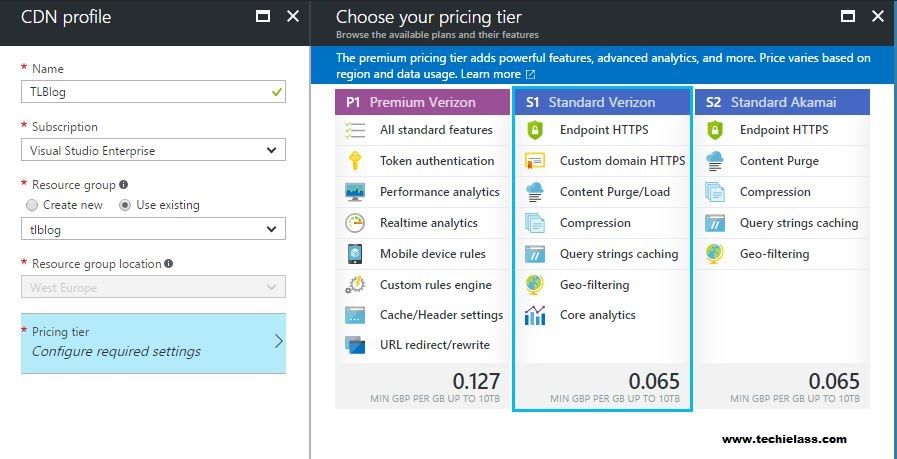
Task: Select the S2 Standard Akamai tier header
Action: [783, 102]
